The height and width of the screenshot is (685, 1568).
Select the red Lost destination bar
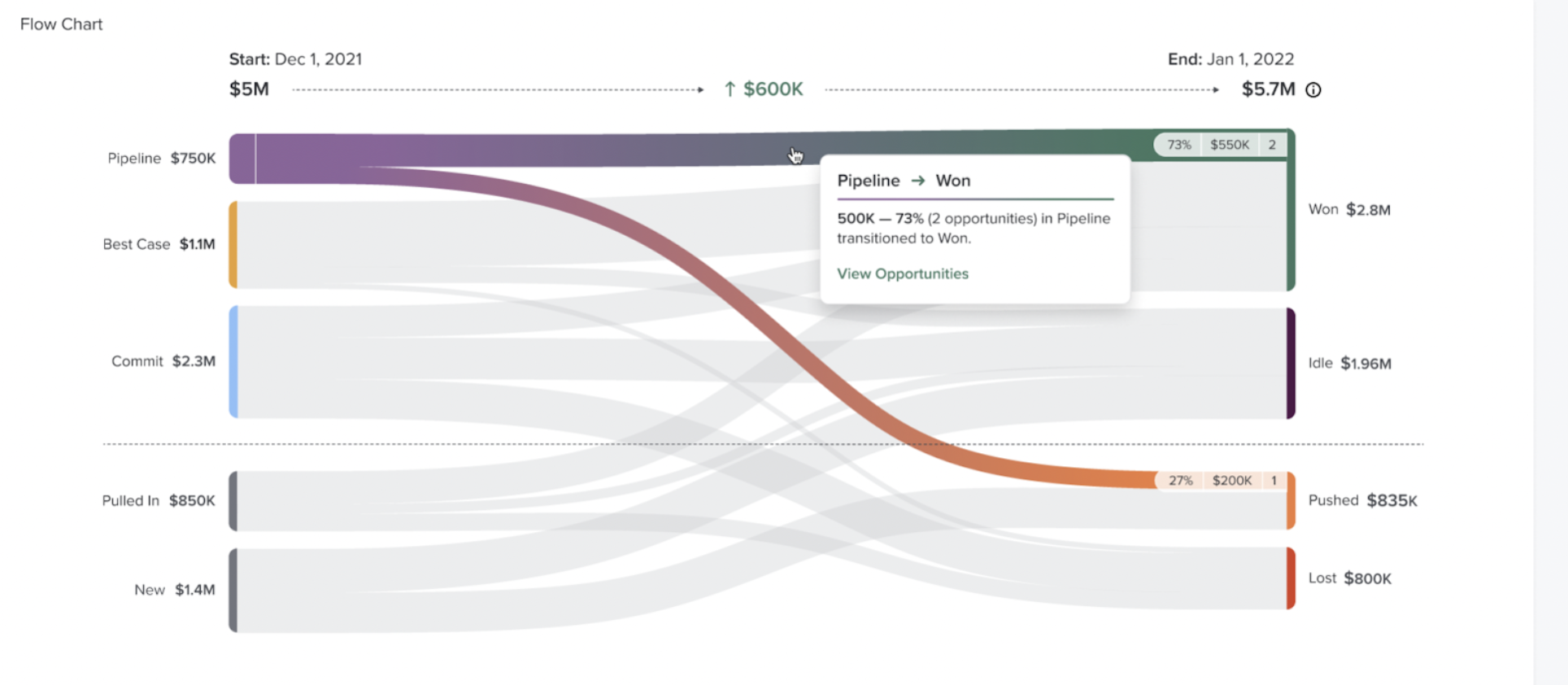click(1291, 578)
